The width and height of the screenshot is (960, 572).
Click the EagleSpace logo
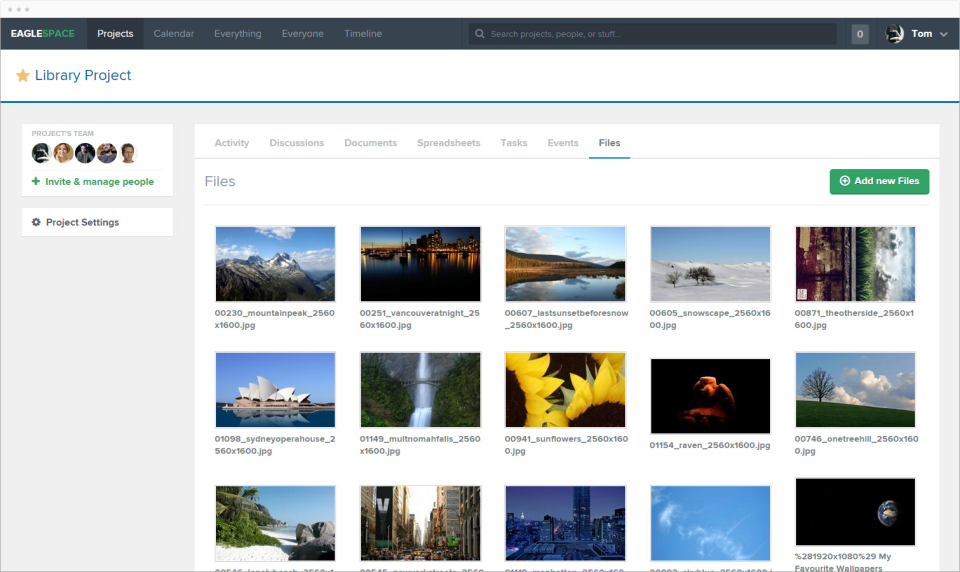(x=42, y=34)
